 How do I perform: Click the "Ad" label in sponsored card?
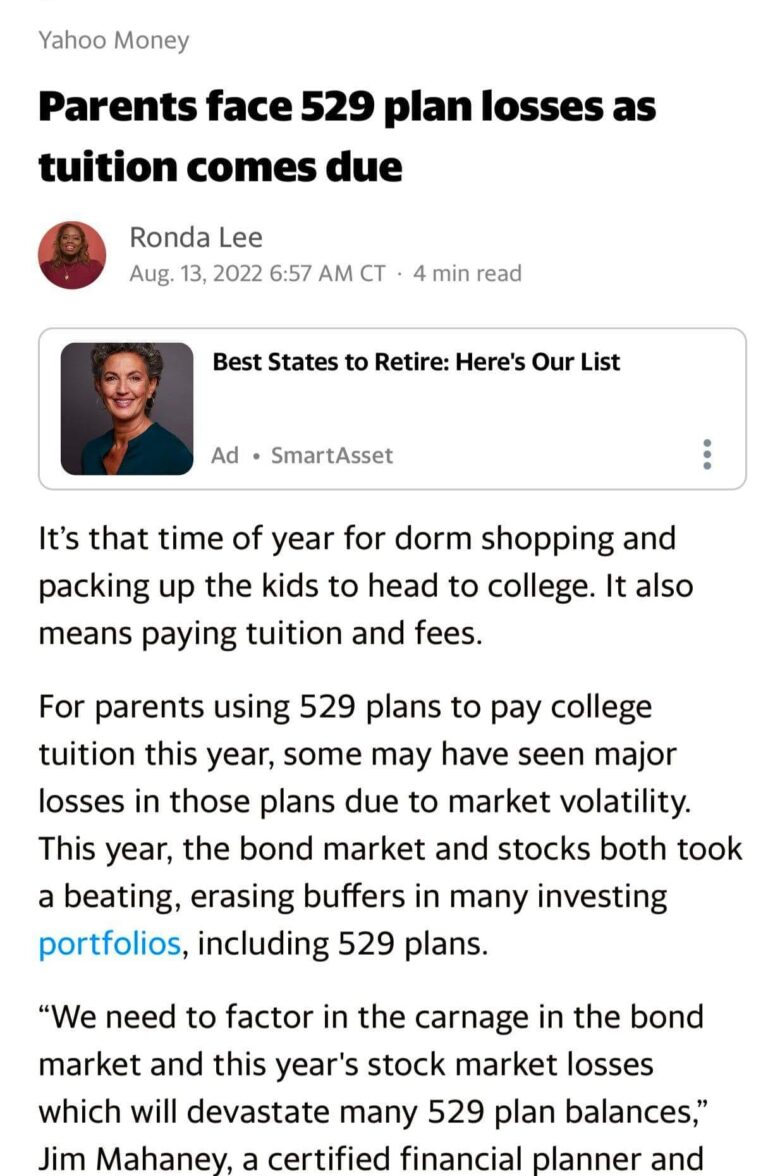(225, 455)
